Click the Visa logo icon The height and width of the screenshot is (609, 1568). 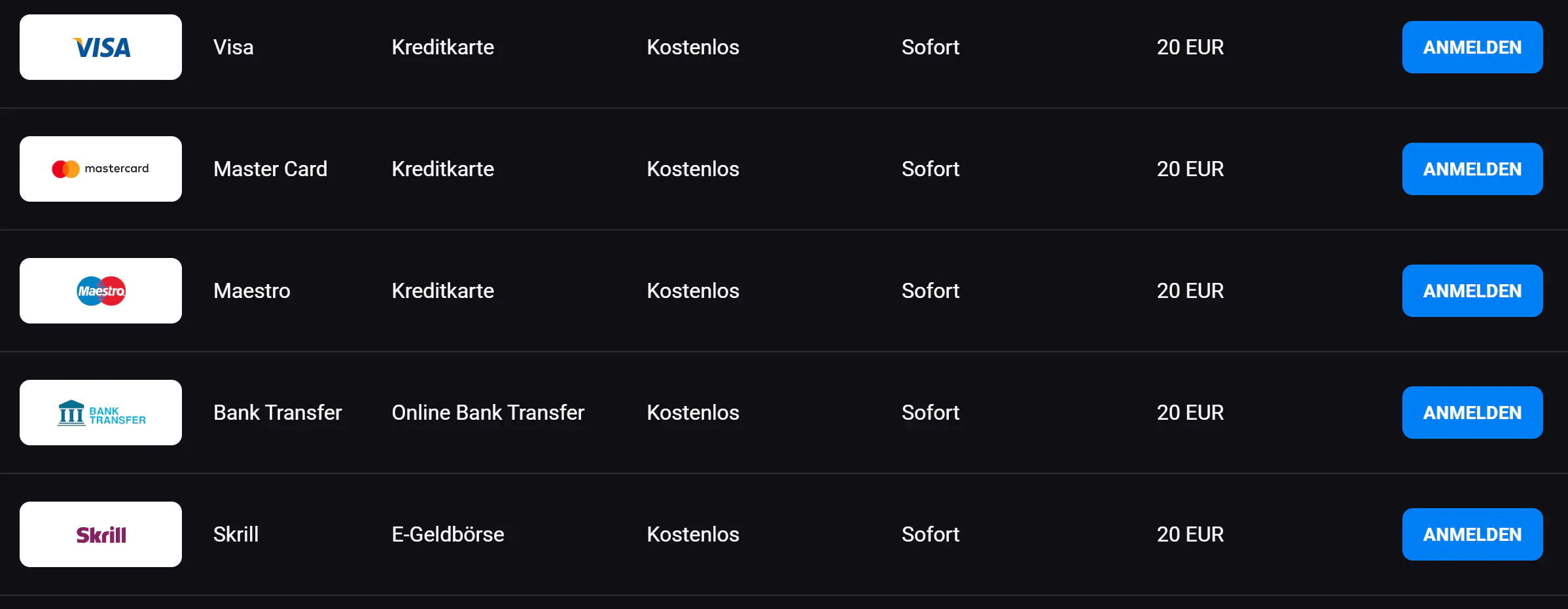pos(101,47)
